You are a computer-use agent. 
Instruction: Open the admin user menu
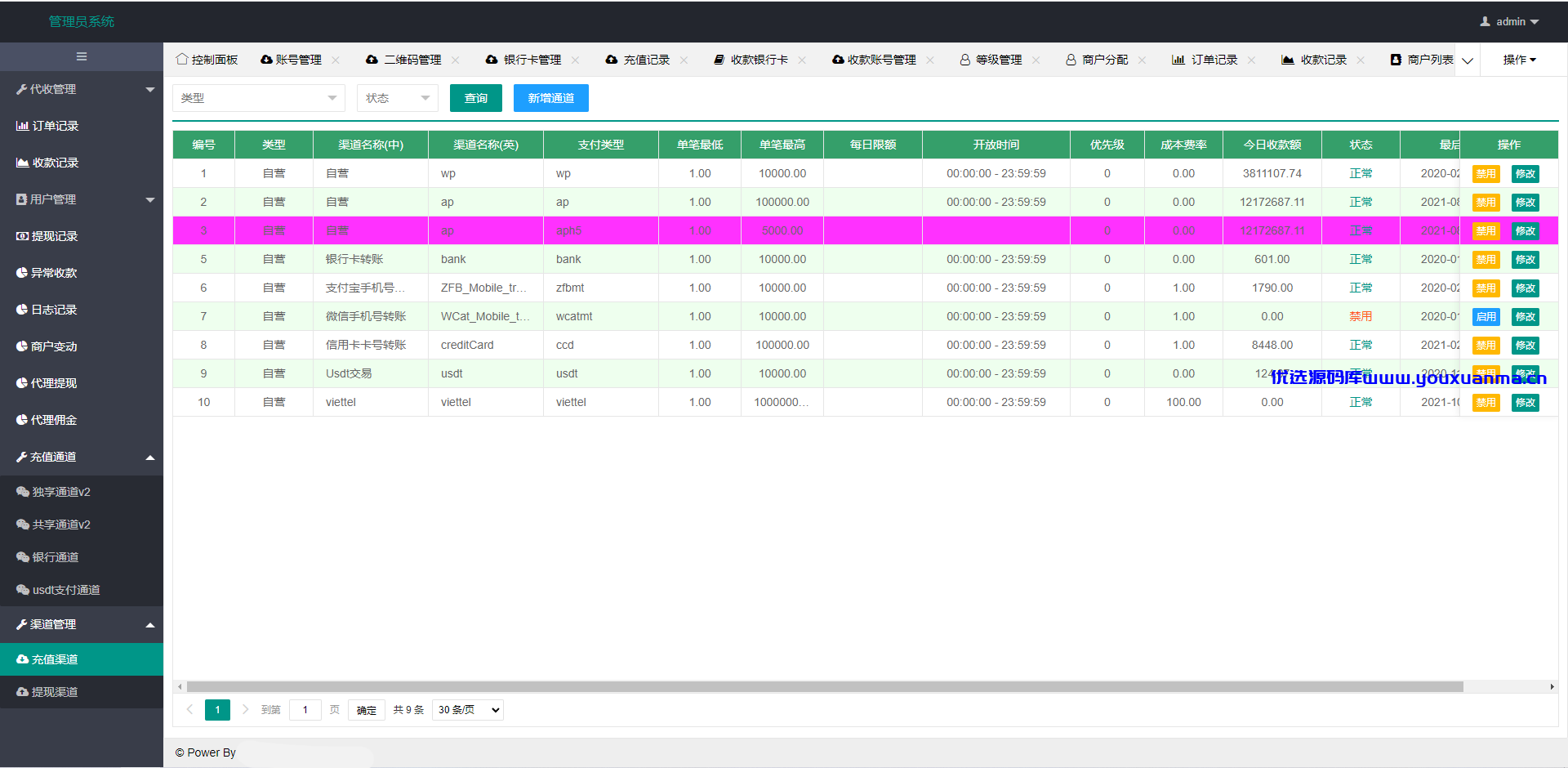pos(1510,22)
